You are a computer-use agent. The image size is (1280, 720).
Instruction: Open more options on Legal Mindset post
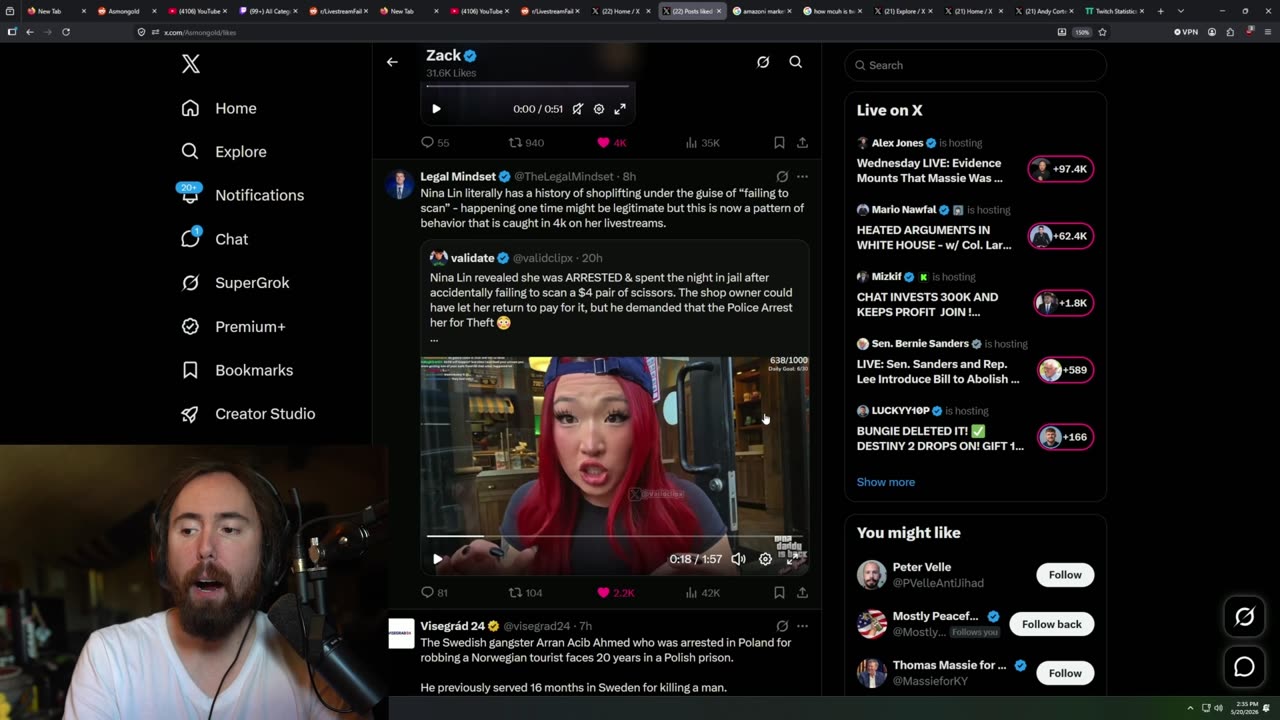point(802,177)
